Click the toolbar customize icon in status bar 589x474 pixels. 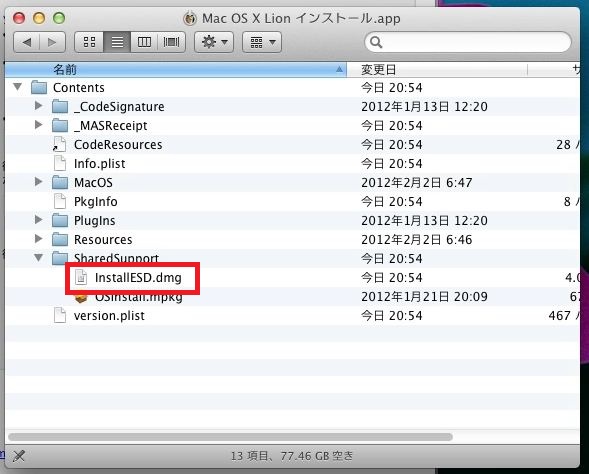click(19, 456)
